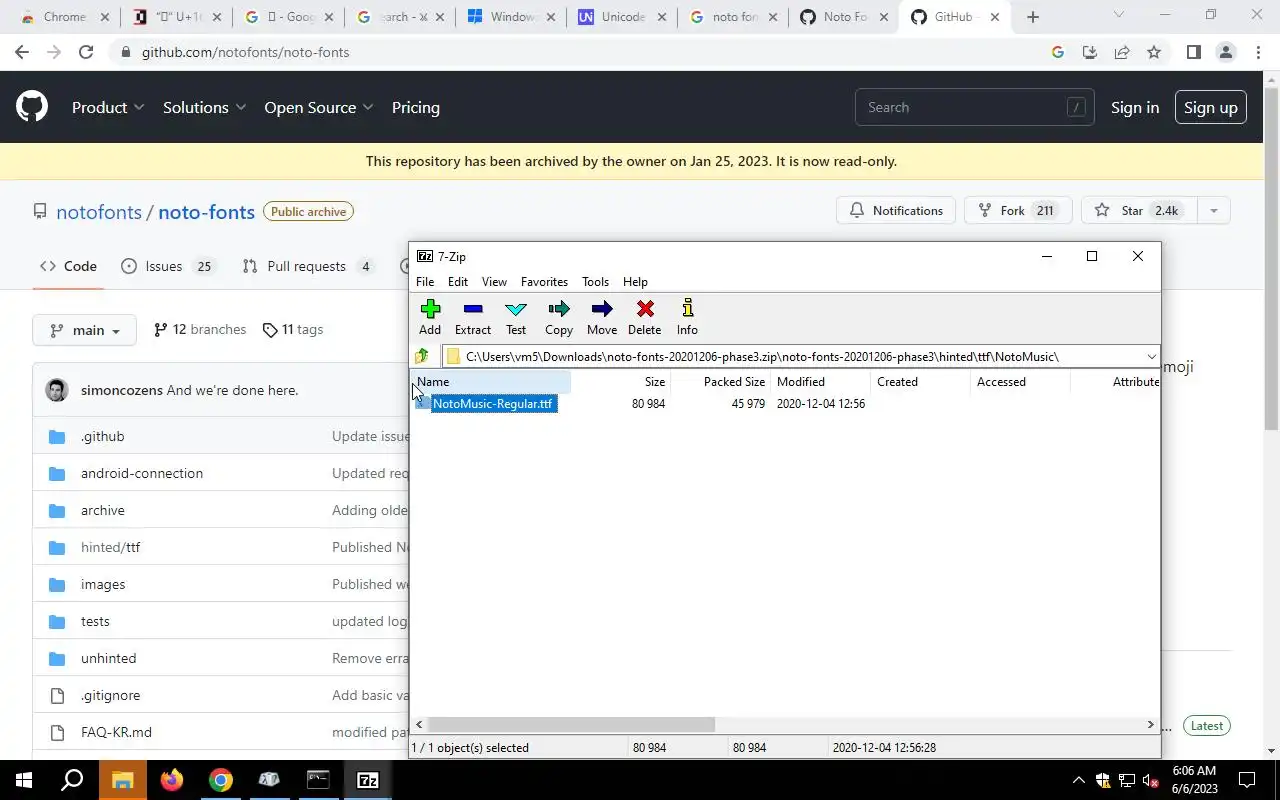Viewport: 1280px width, 800px height.
Task: Click the Accessed column header
Action: [x=1020, y=382]
